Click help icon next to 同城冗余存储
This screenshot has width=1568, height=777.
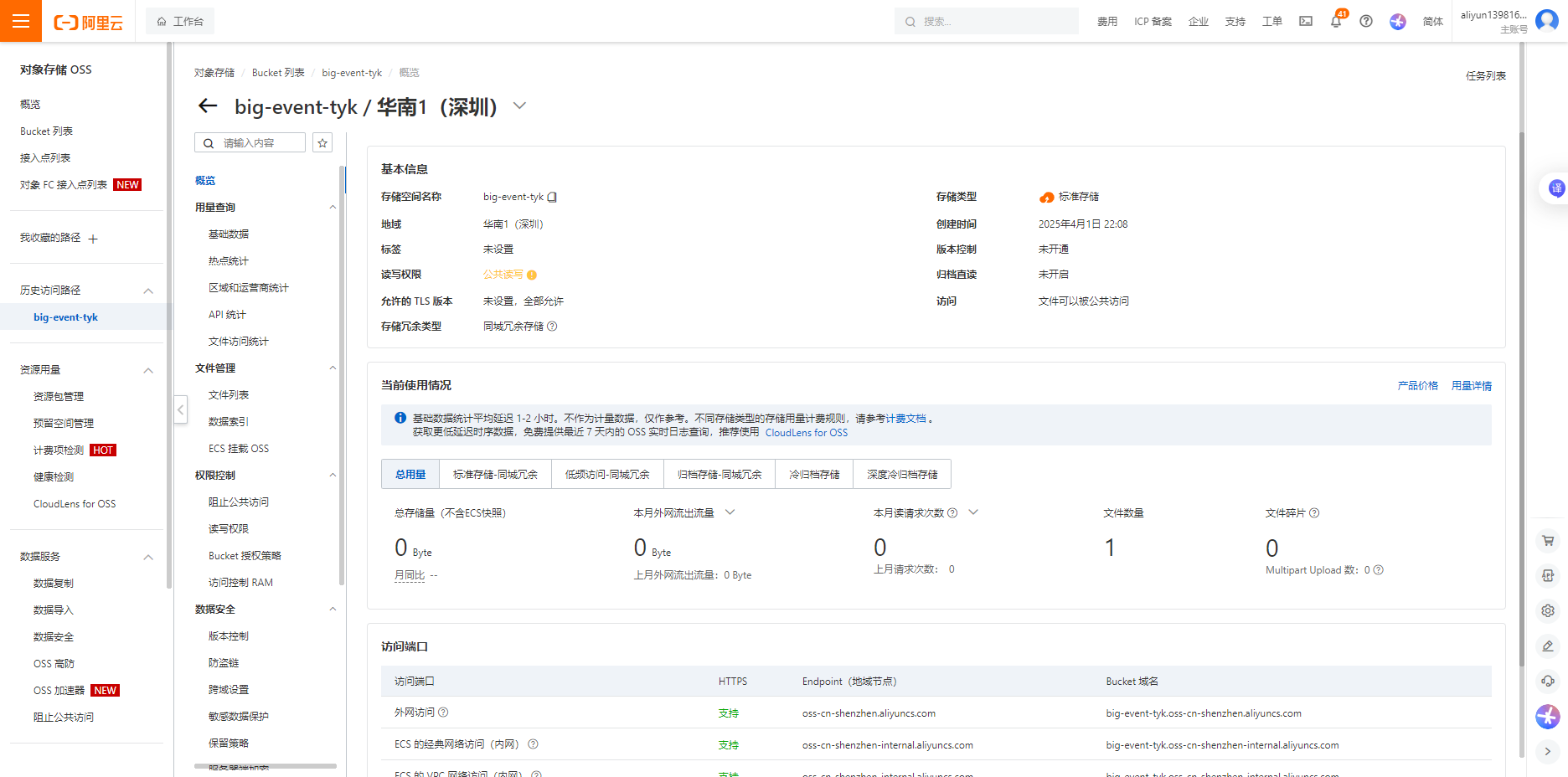coord(552,327)
